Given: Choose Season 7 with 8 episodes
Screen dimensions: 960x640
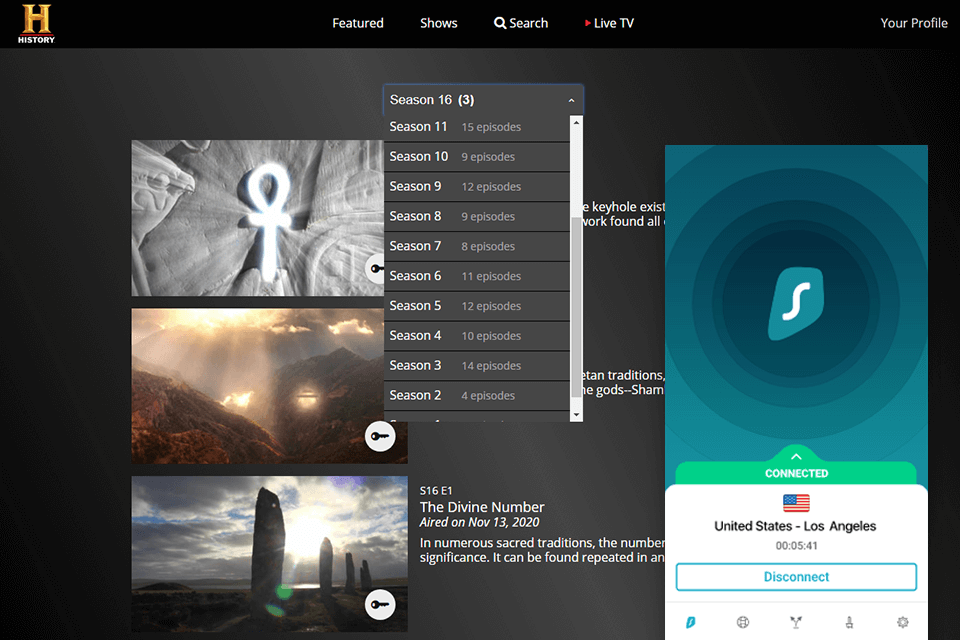Looking at the screenshot, I should [477, 246].
